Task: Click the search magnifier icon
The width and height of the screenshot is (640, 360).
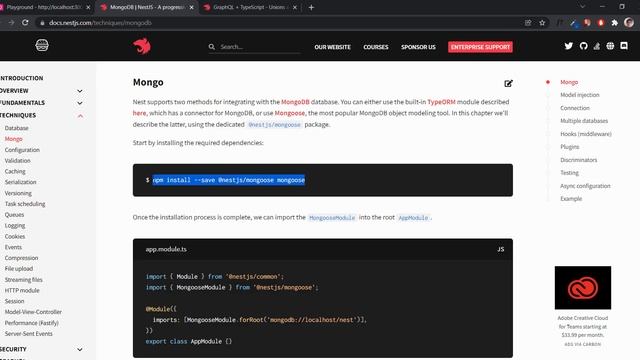Action: click(211, 47)
